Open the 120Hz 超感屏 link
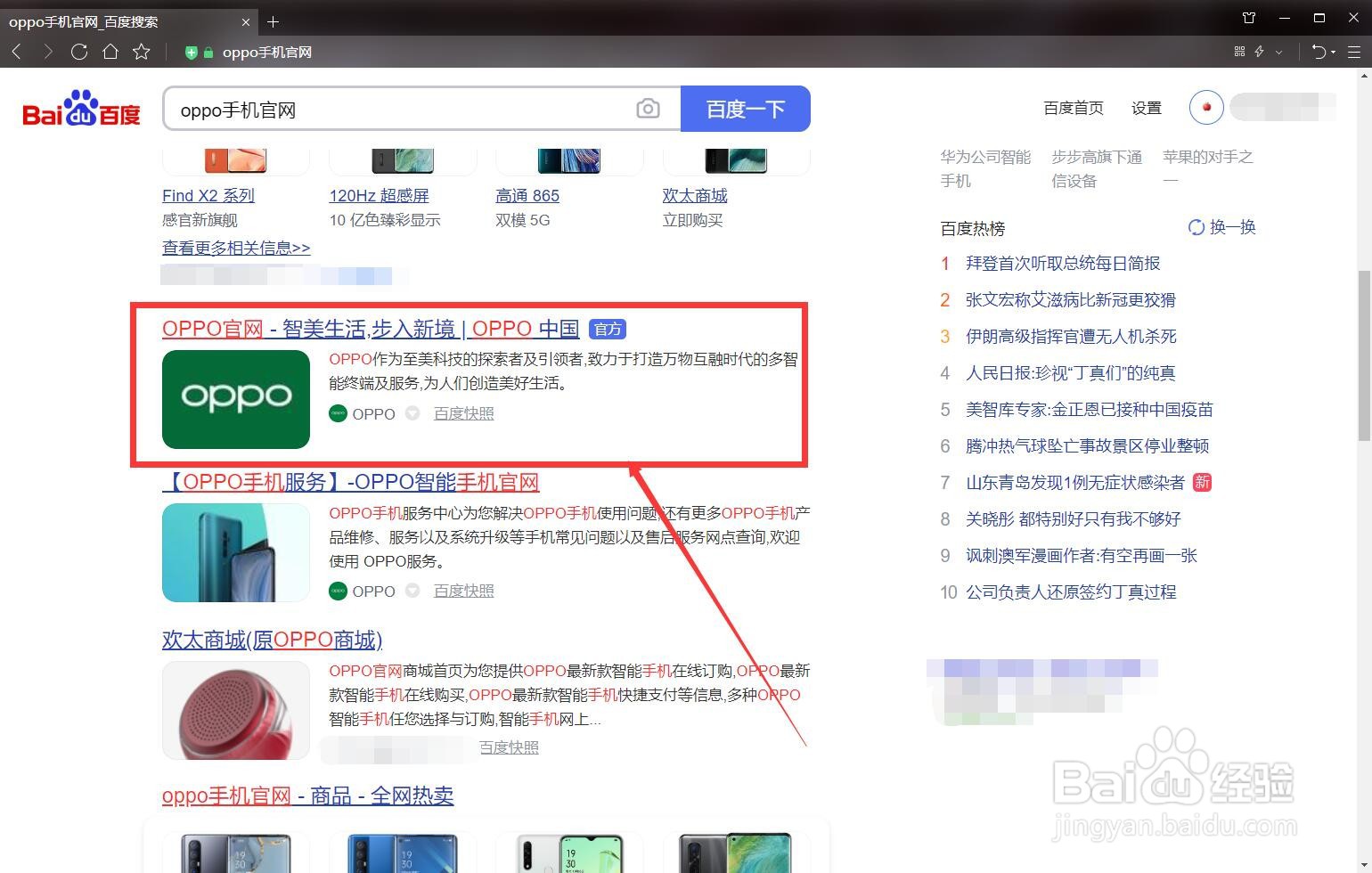The width and height of the screenshot is (1372, 873). (x=380, y=196)
